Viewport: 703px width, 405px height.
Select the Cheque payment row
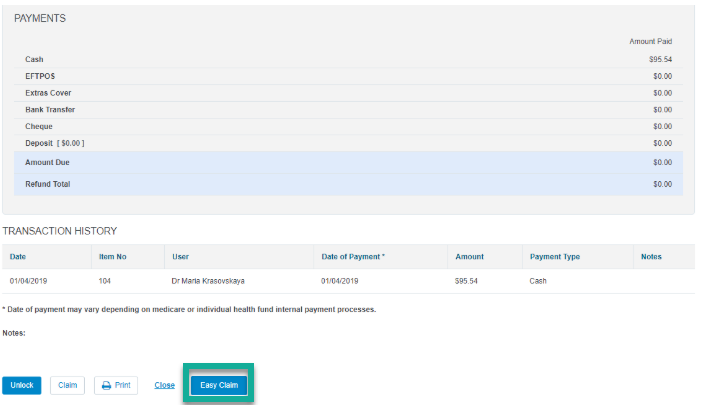[x=348, y=126]
